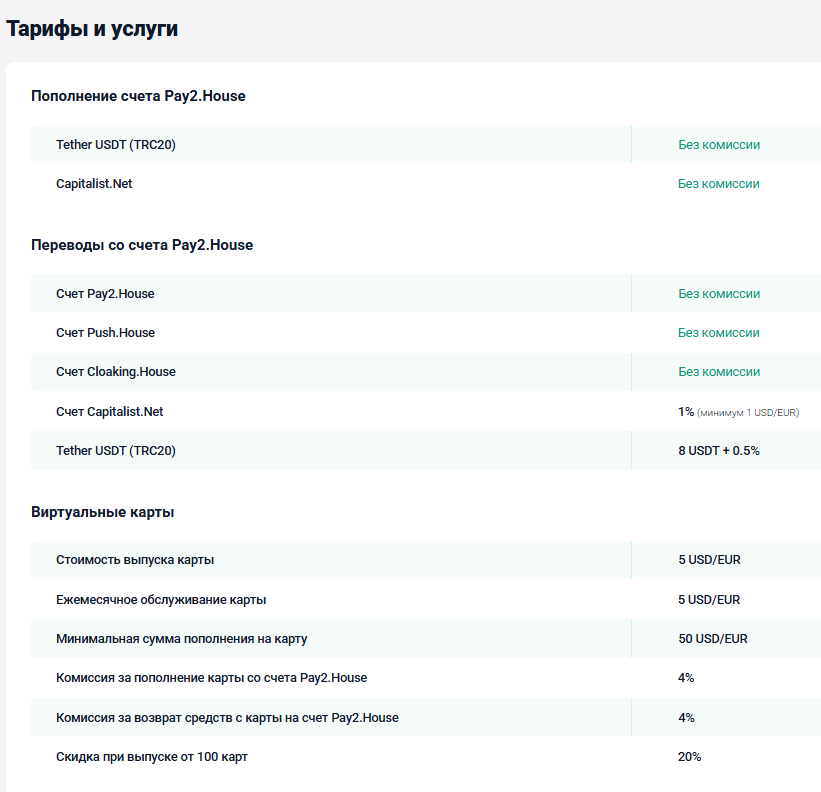Click 'Минимальная сумма пополнения на карту' label

(x=182, y=639)
